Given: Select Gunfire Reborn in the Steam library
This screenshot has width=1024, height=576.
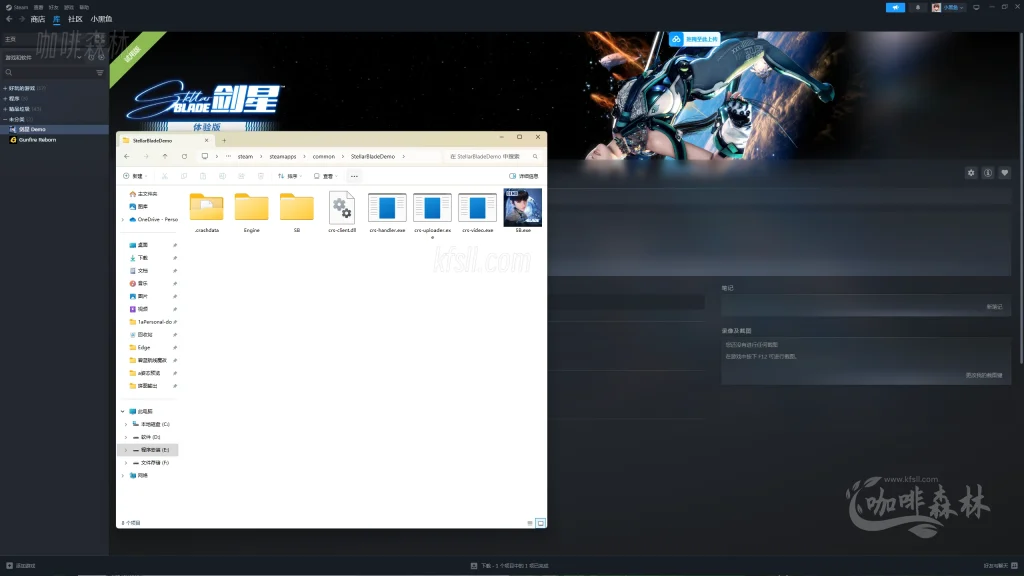Looking at the screenshot, I should pyautogui.click(x=37, y=140).
